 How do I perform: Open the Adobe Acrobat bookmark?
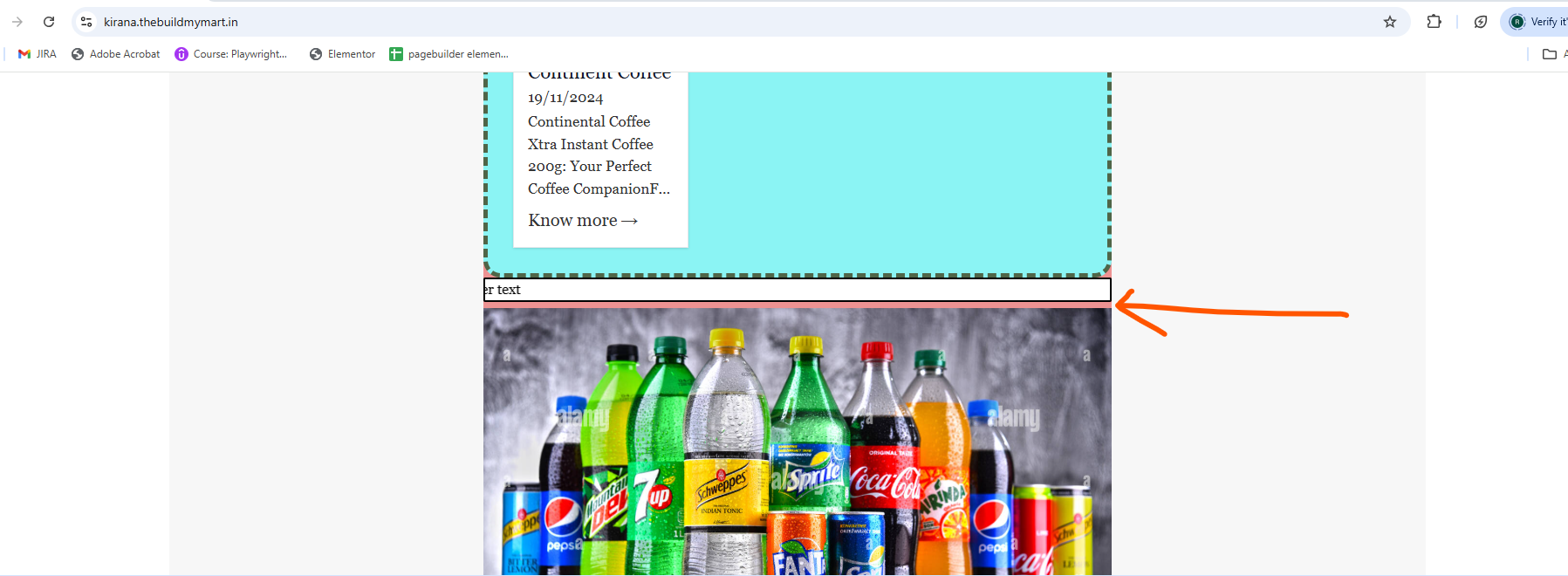tap(116, 54)
